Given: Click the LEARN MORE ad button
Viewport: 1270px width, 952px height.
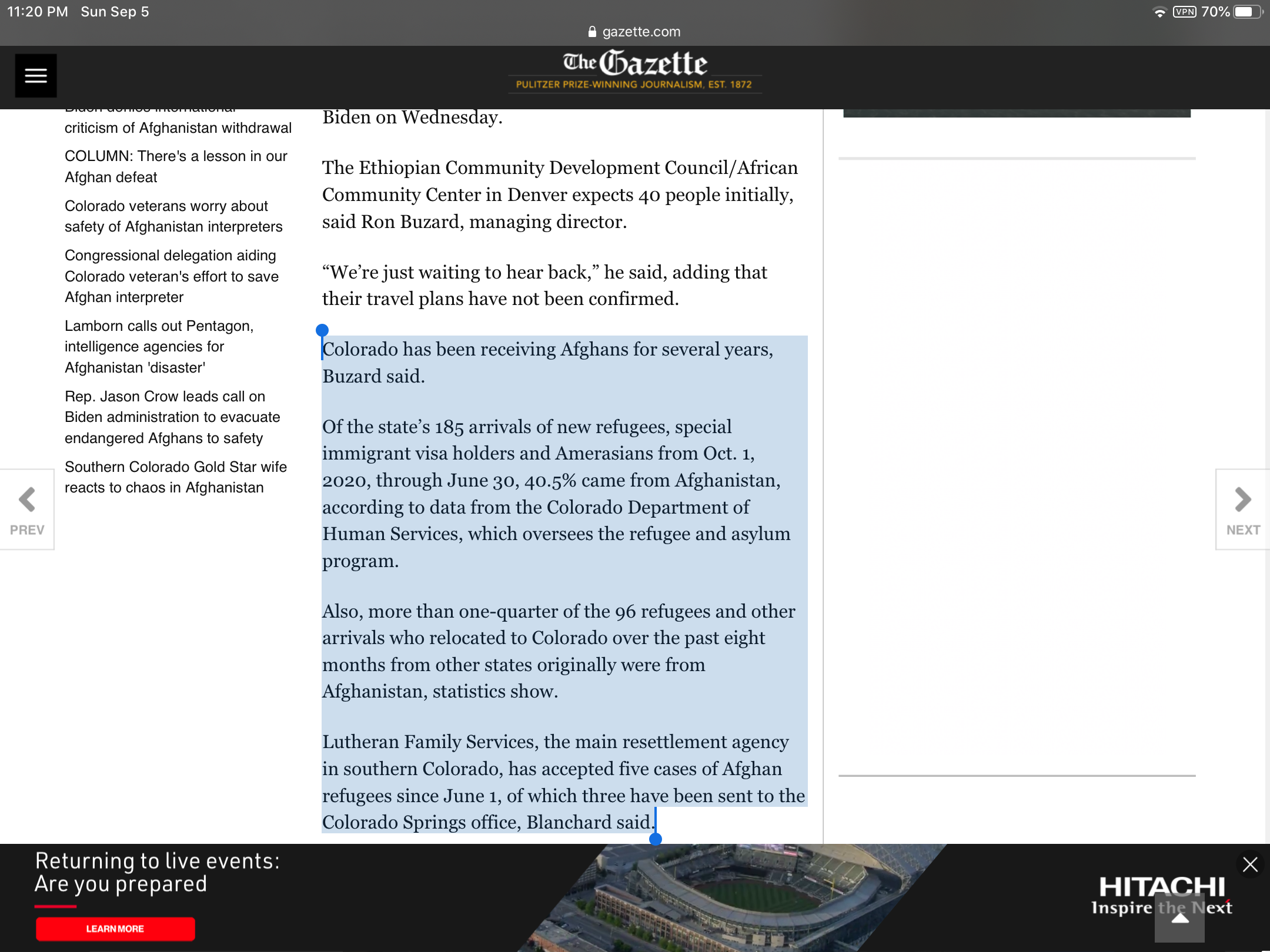Looking at the screenshot, I should (115, 928).
